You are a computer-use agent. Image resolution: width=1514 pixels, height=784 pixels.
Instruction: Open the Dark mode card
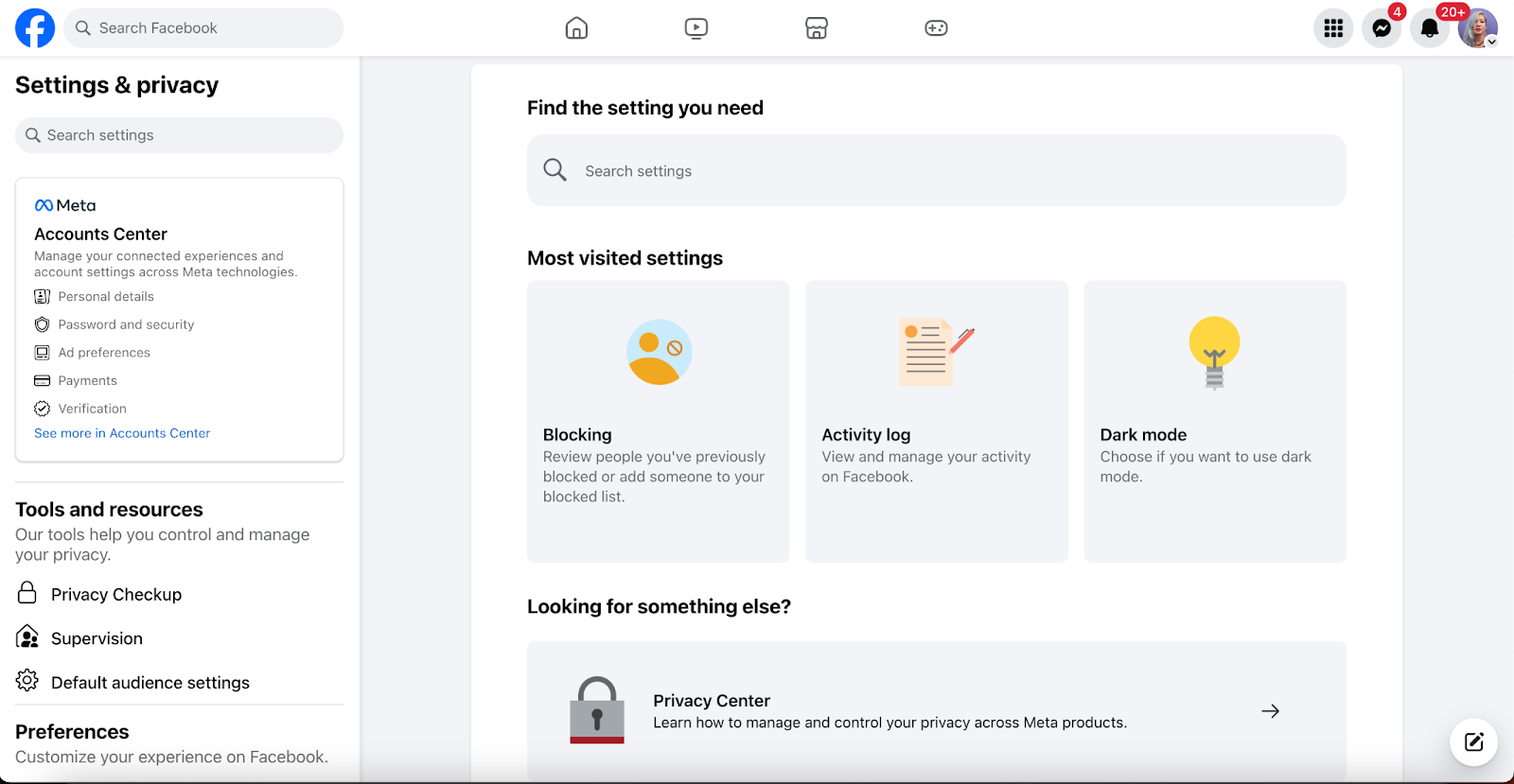point(1215,422)
